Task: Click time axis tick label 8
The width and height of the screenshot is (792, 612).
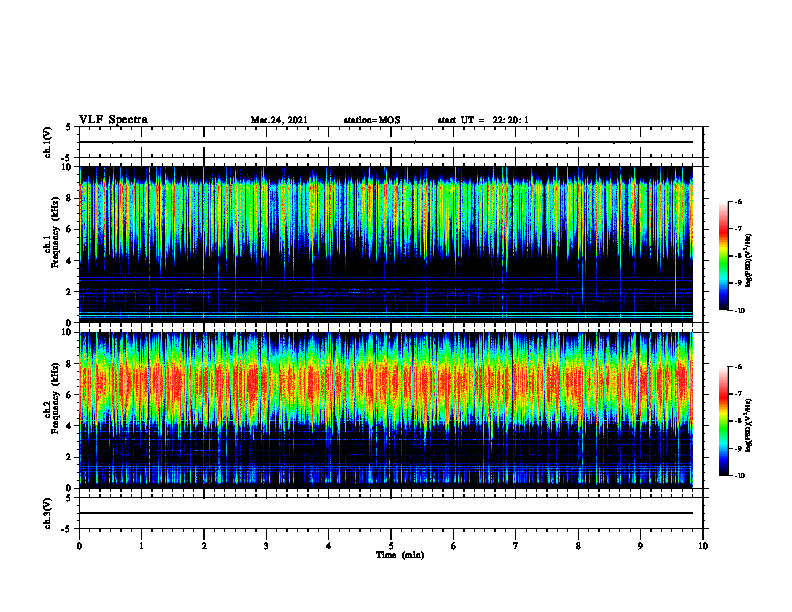Action: 578,546
